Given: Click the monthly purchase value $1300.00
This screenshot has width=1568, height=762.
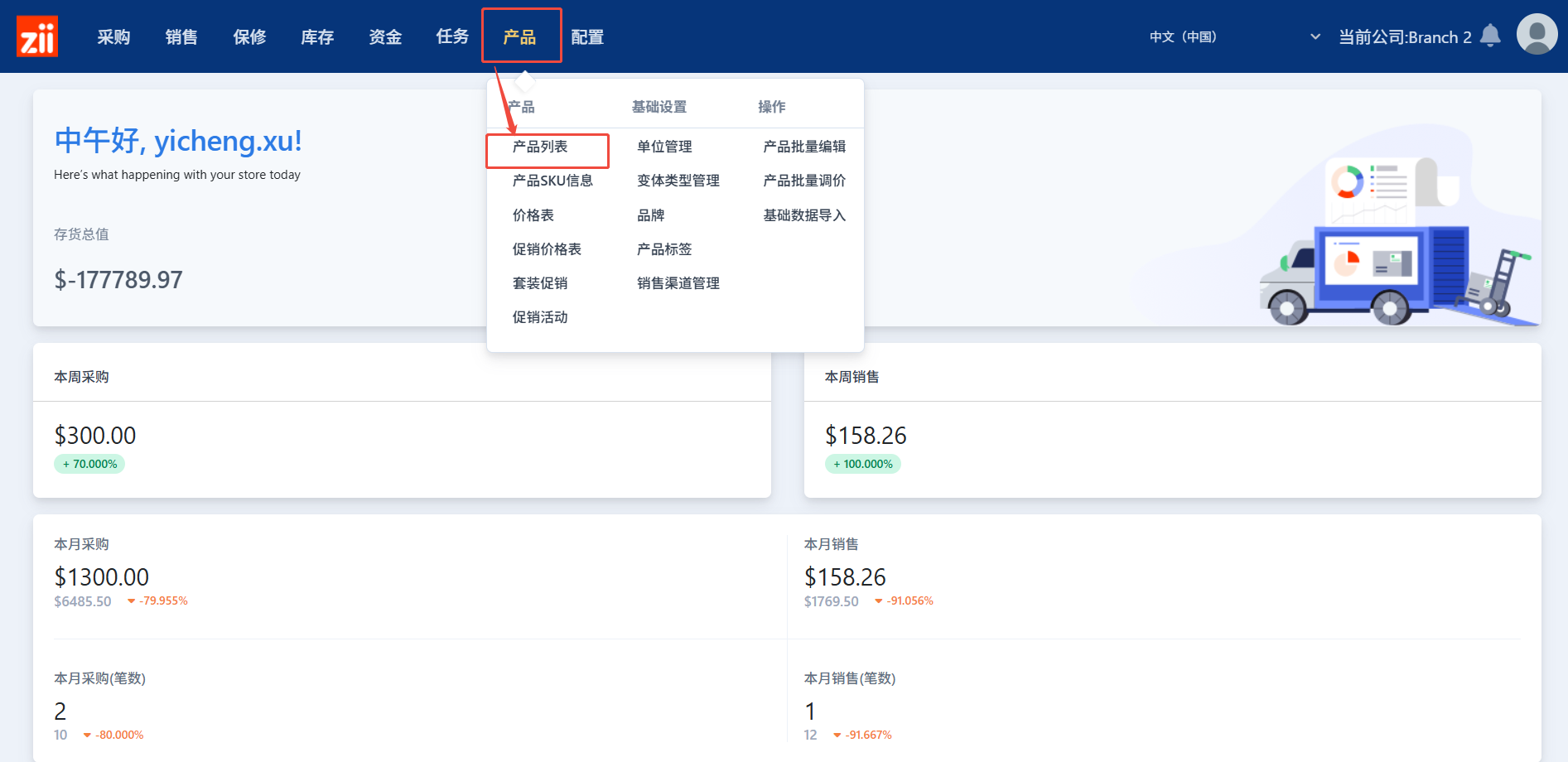Looking at the screenshot, I should pos(102,577).
